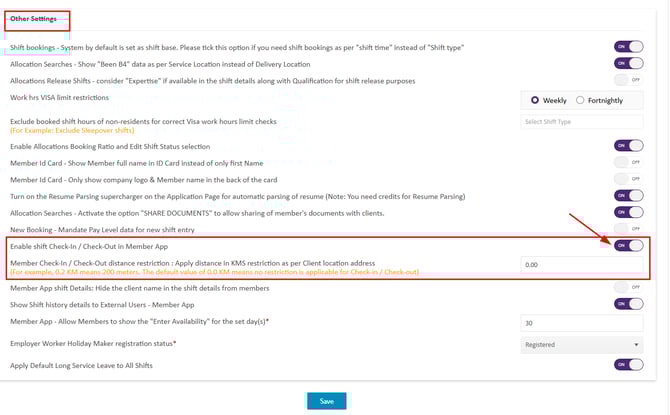Toggle Show Shift history to External Users

628,304
